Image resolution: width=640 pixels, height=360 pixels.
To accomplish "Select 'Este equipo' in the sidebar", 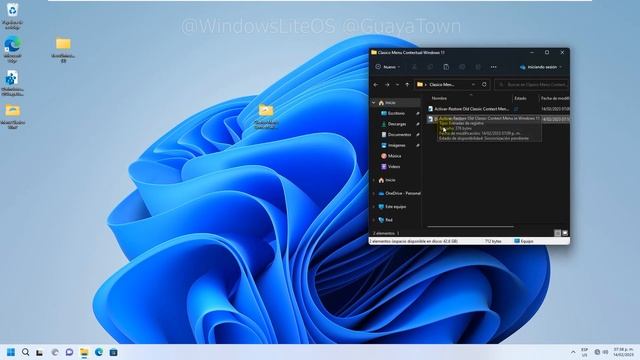I will pyautogui.click(x=395, y=207).
